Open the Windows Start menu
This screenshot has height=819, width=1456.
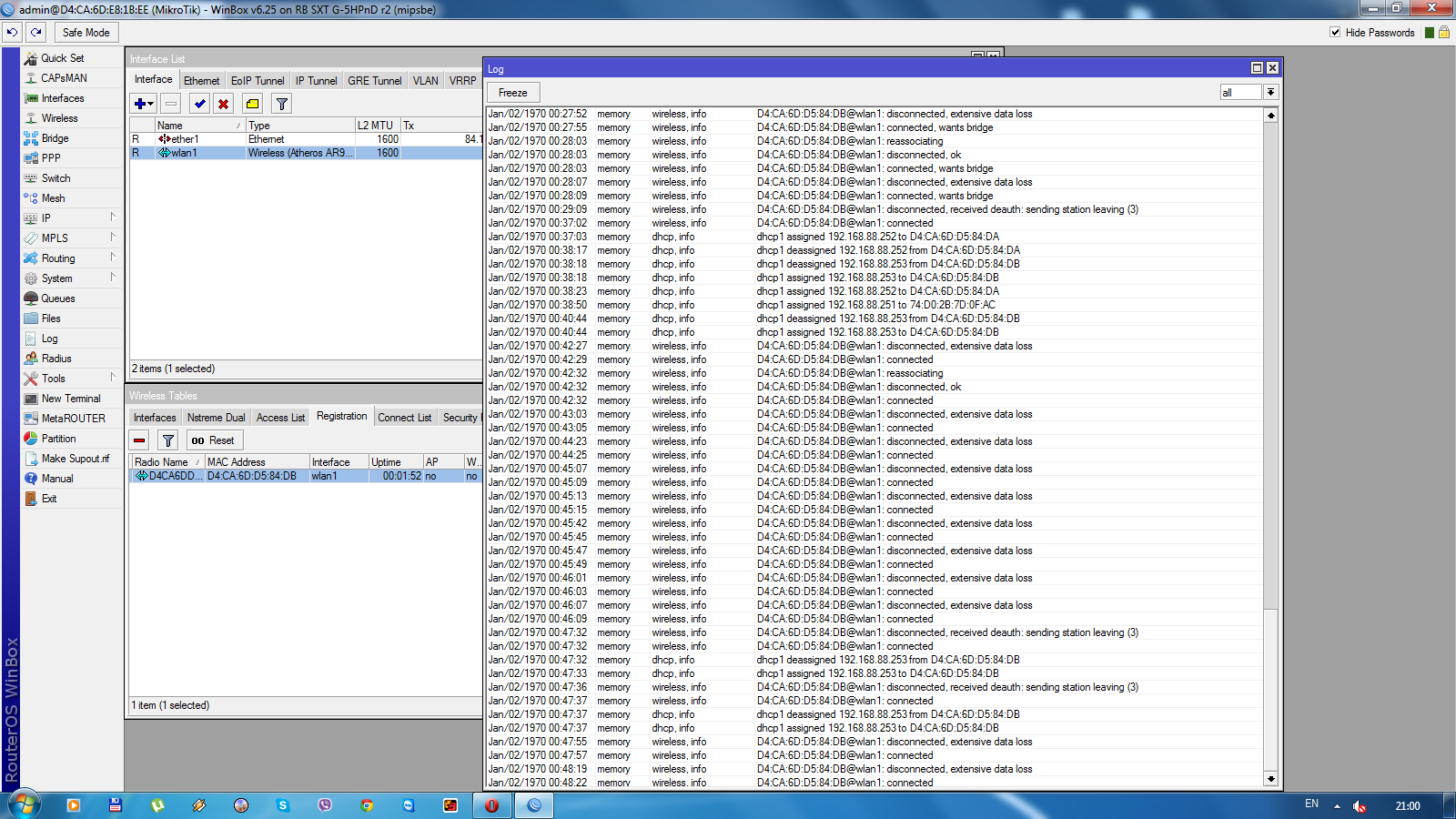click(x=24, y=805)
